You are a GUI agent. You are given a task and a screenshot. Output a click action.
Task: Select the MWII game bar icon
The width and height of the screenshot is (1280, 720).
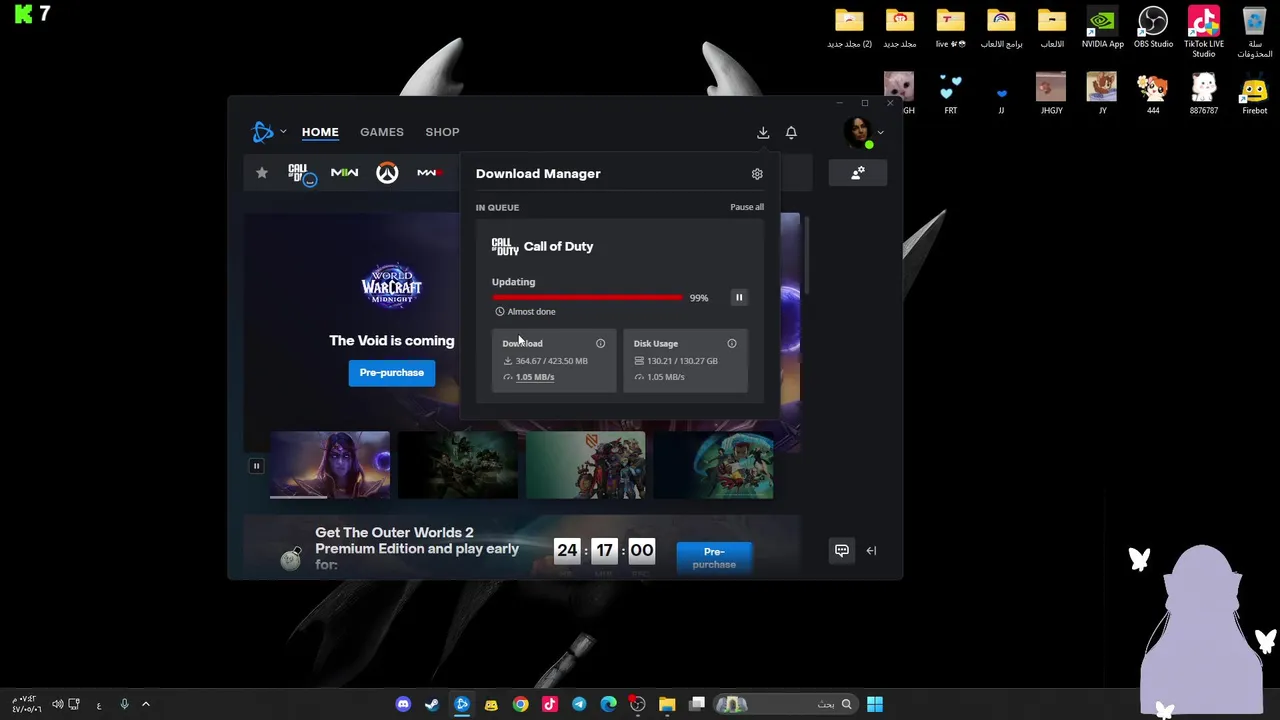344,173
